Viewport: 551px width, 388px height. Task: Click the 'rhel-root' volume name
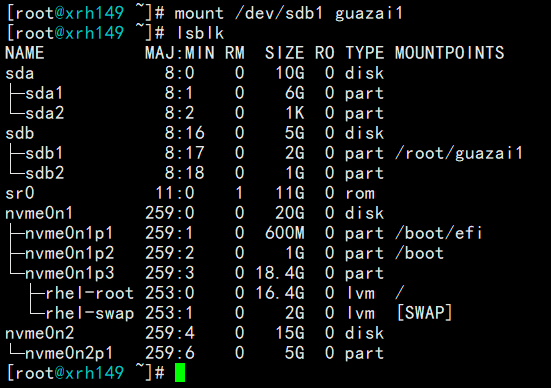(90, 293)
